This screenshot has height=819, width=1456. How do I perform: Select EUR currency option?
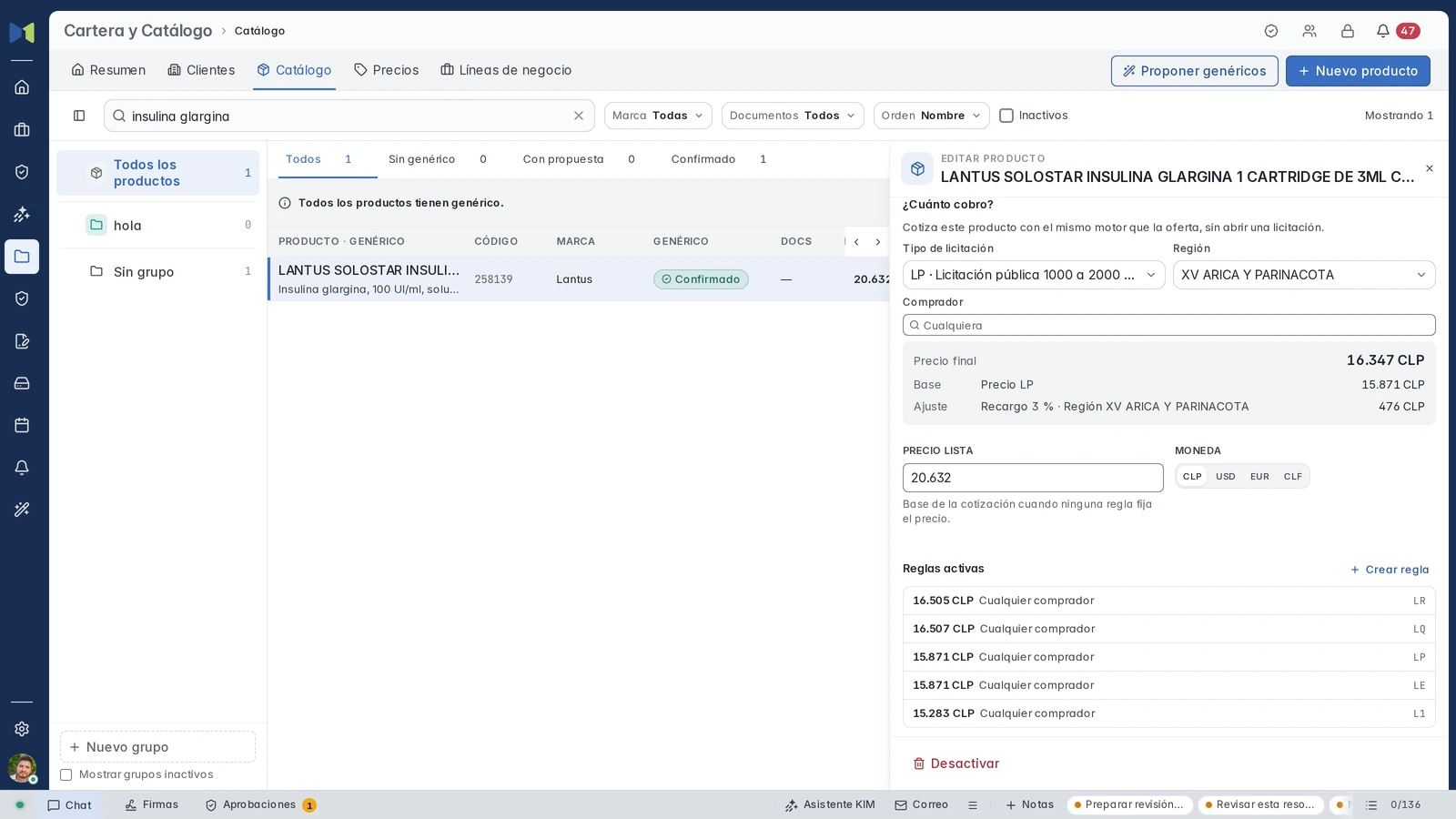pyautogui.click(x=1259, y=477)
